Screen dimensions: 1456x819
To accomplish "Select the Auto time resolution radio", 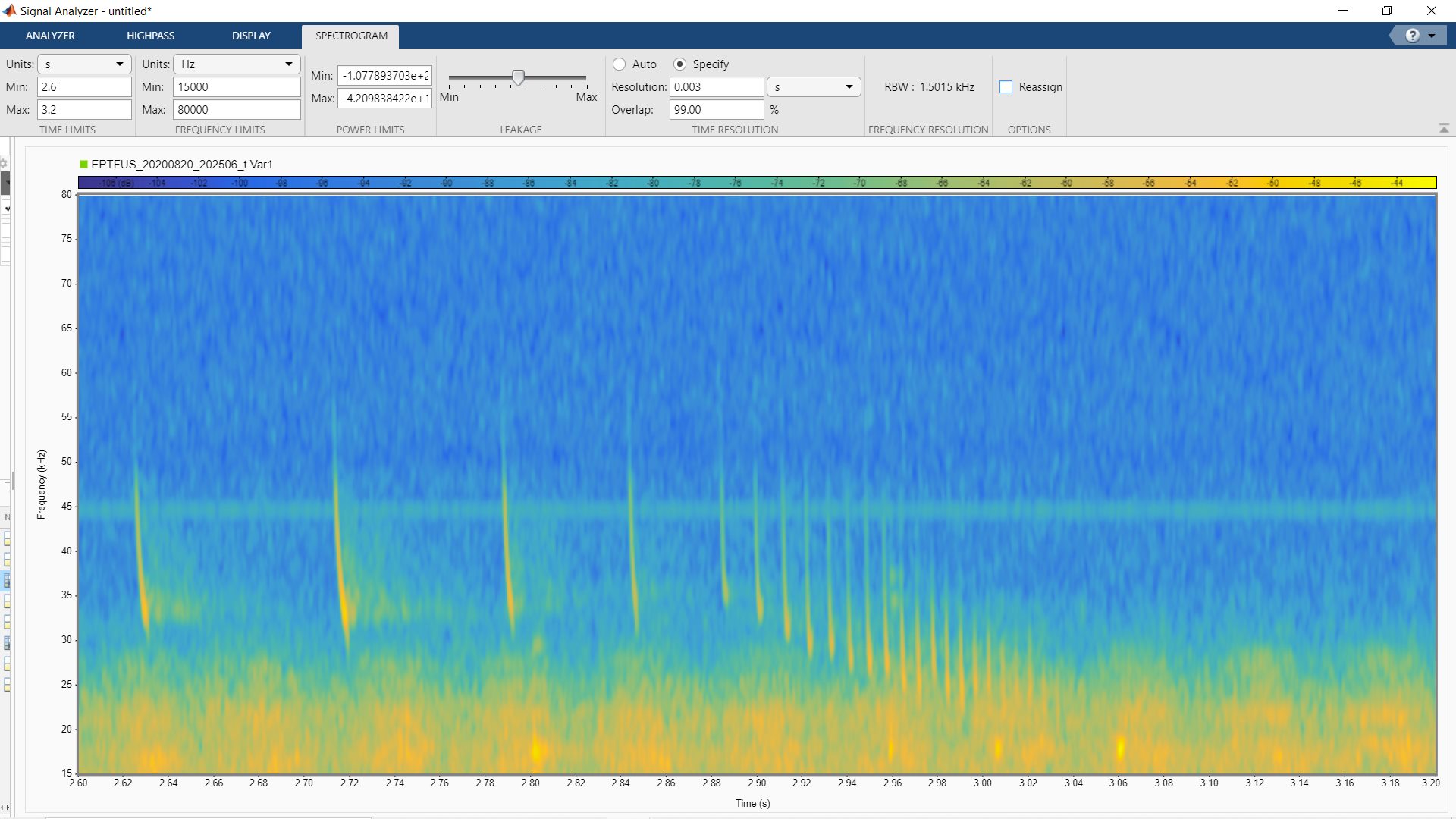I will [620, 64].
